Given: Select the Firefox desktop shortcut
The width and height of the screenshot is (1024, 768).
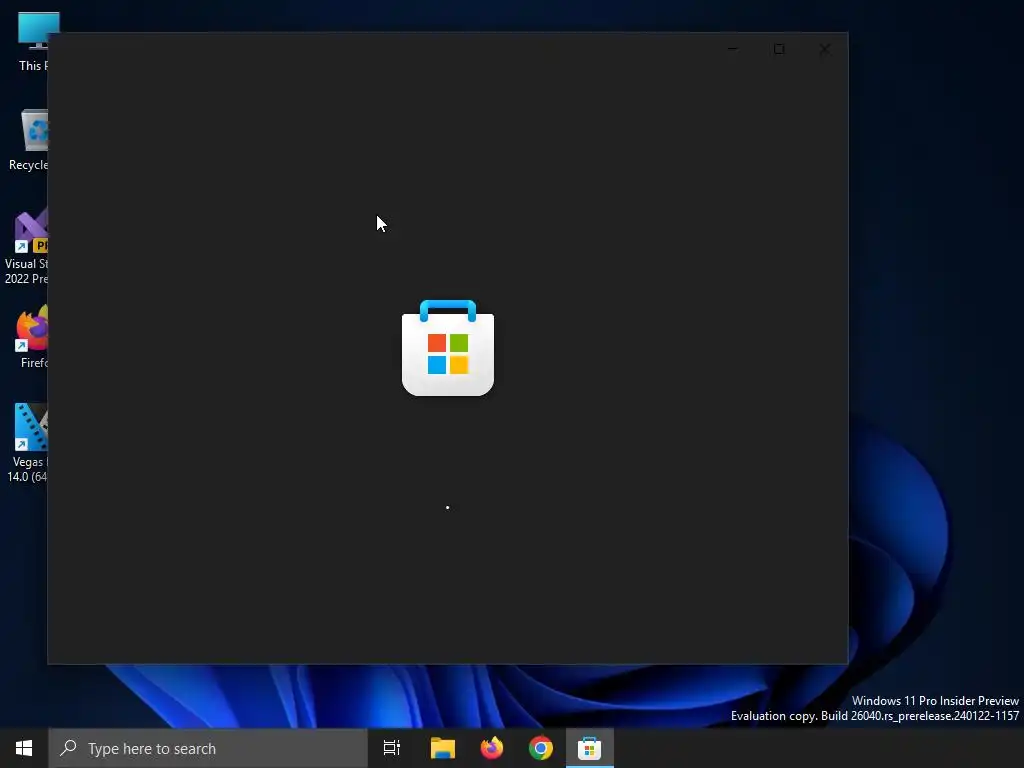Looking at the screenshot, I should tap(33, 338).
